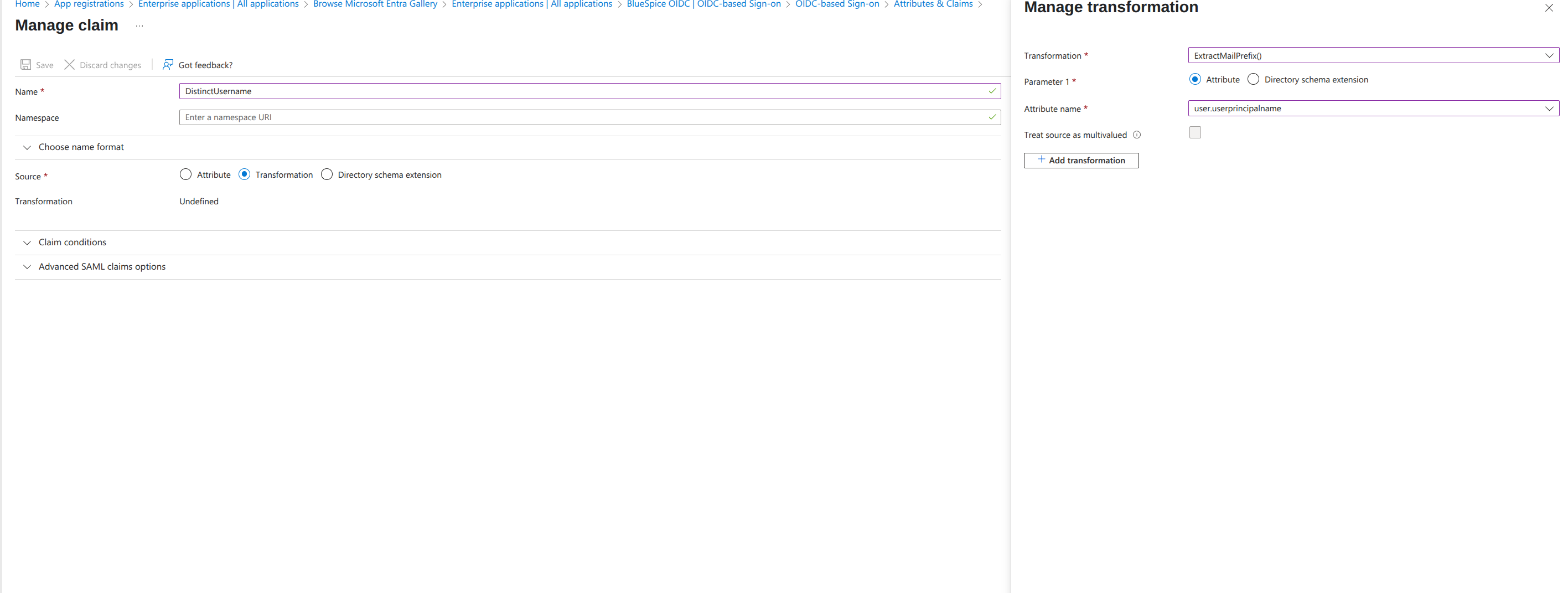Expand the Claim conditions section

pyautogui.click(x=72, y=243)
